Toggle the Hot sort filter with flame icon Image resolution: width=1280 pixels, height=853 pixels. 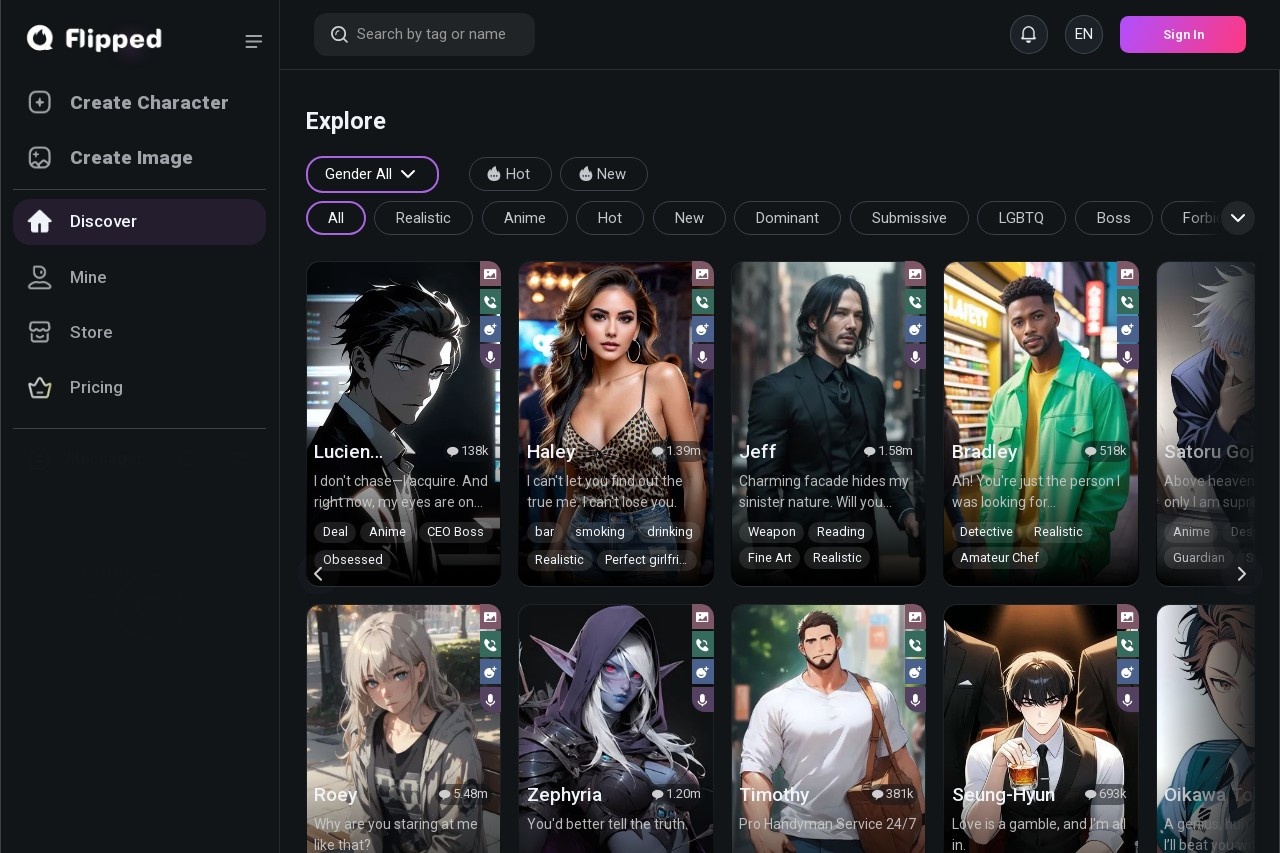pyautogui.click(x=510, y=174)
